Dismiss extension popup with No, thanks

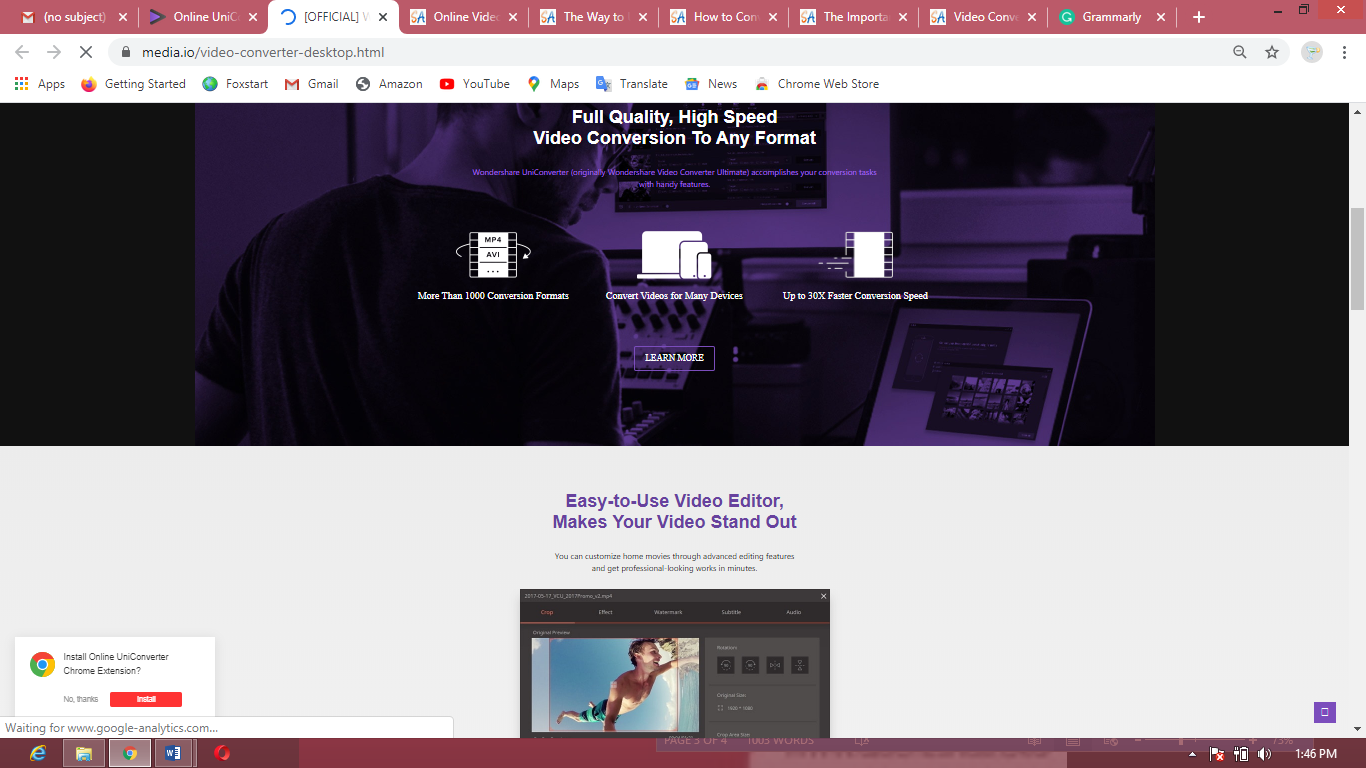coord(81,699)
